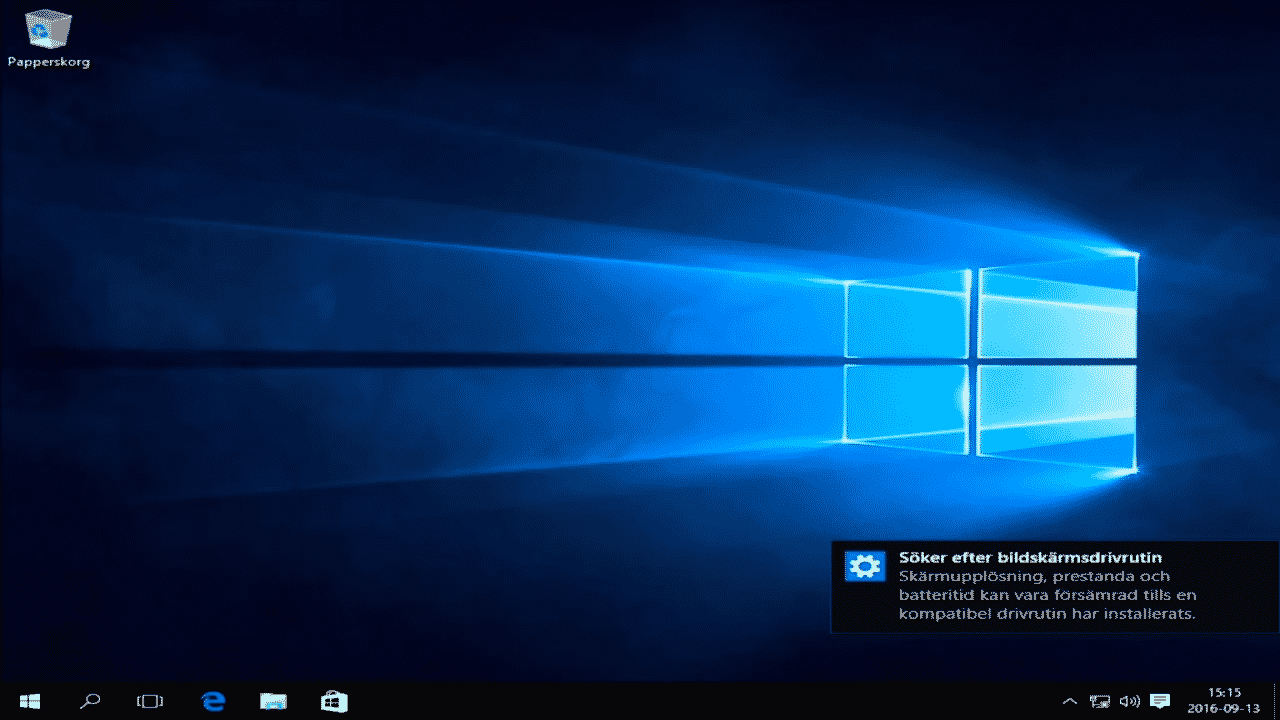Click the 15:15 clock time

point(1224,692)
